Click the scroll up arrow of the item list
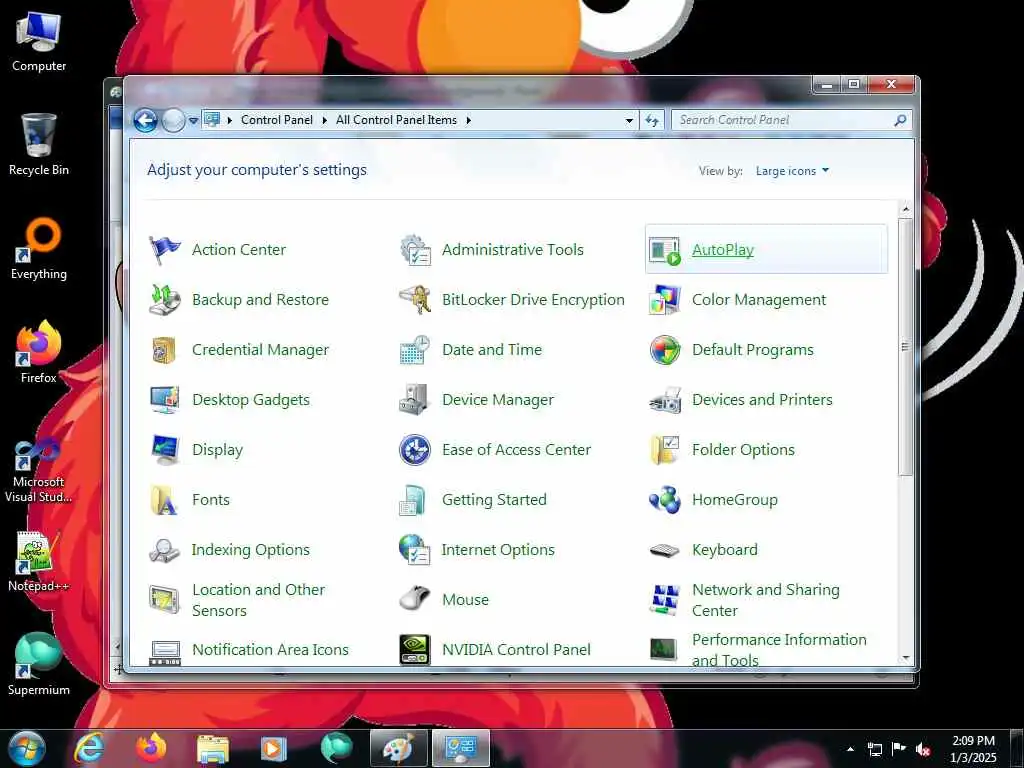This screenshot has height=768, width=1024. (x=906, y=209)
